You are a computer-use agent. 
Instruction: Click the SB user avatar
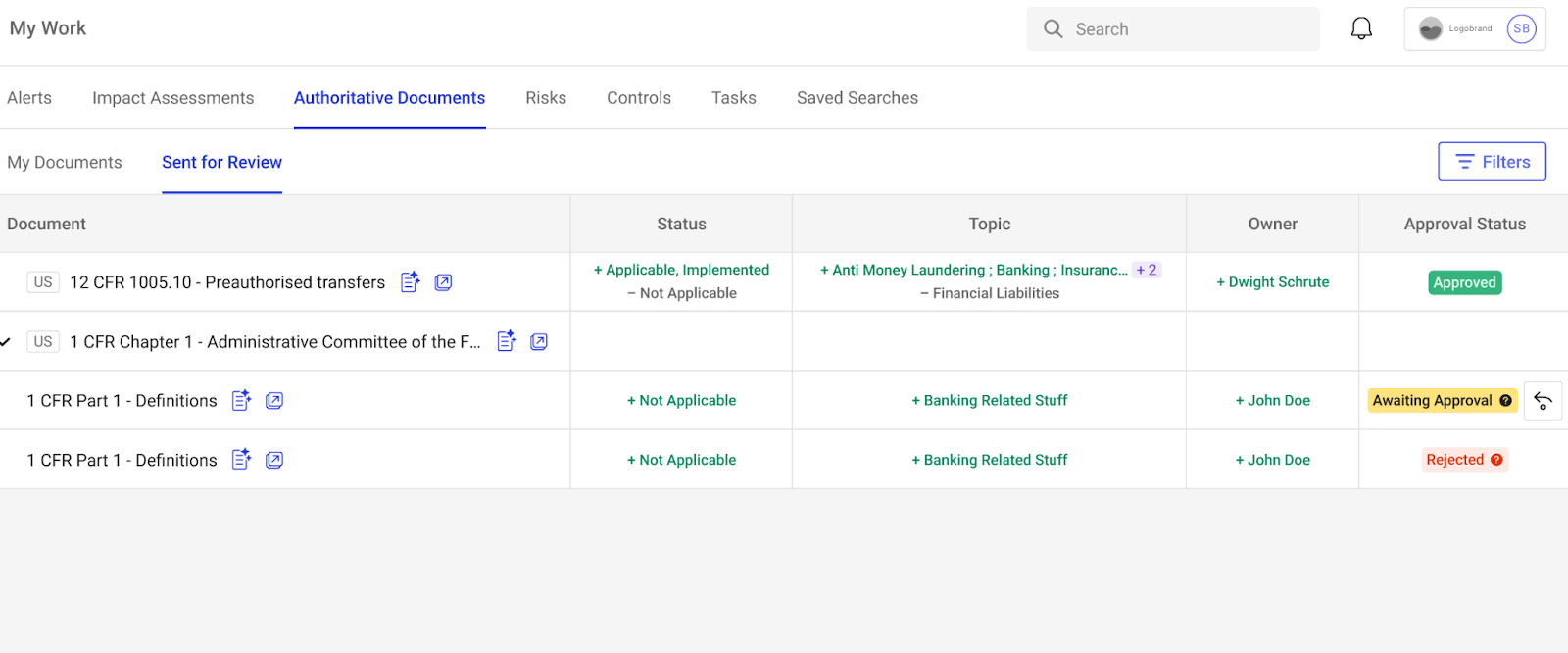(x=1521, y=29)
